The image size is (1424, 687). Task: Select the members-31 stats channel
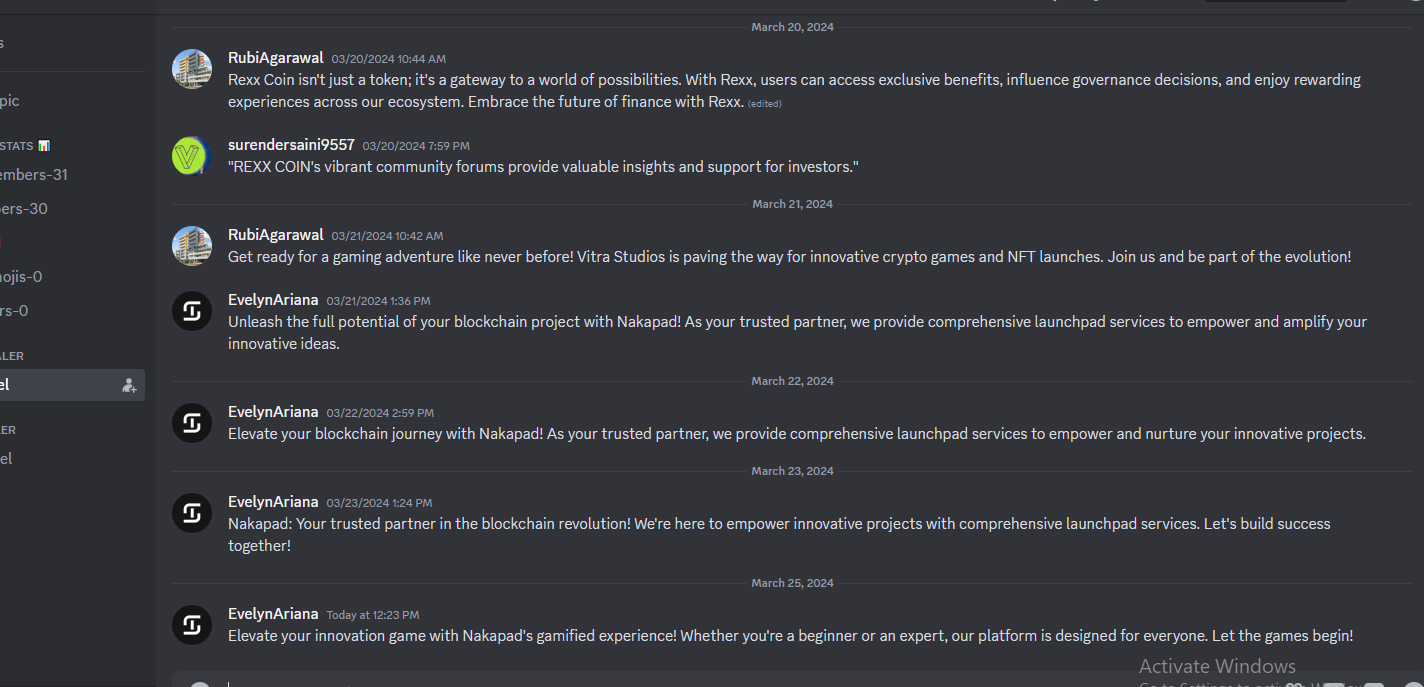pyautogui.click(x=72, y=175)
